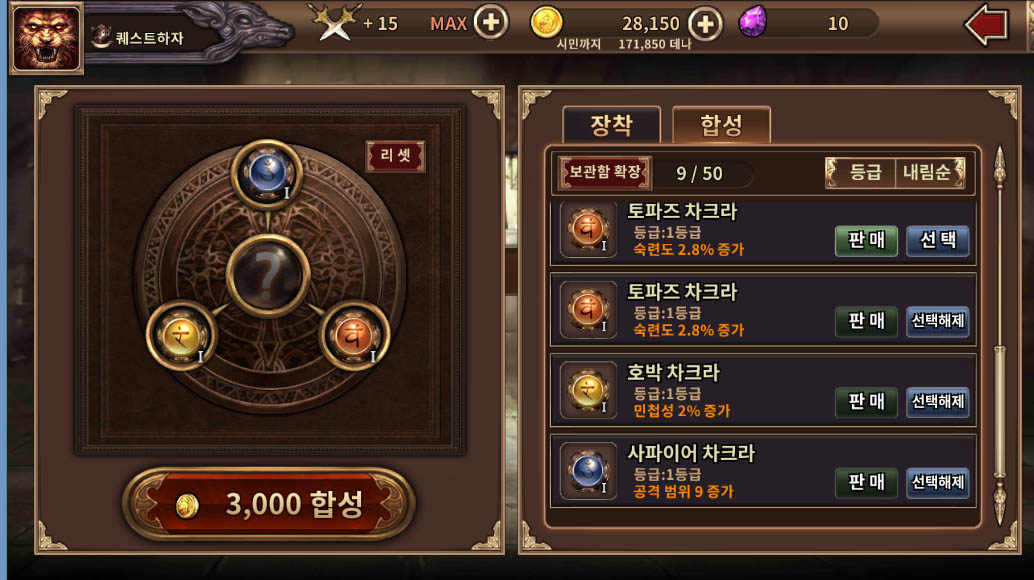Screen dimensions: 1034x580
Task: Deselect the sapphire chakra with 선택해제
Action: (937, 482)
